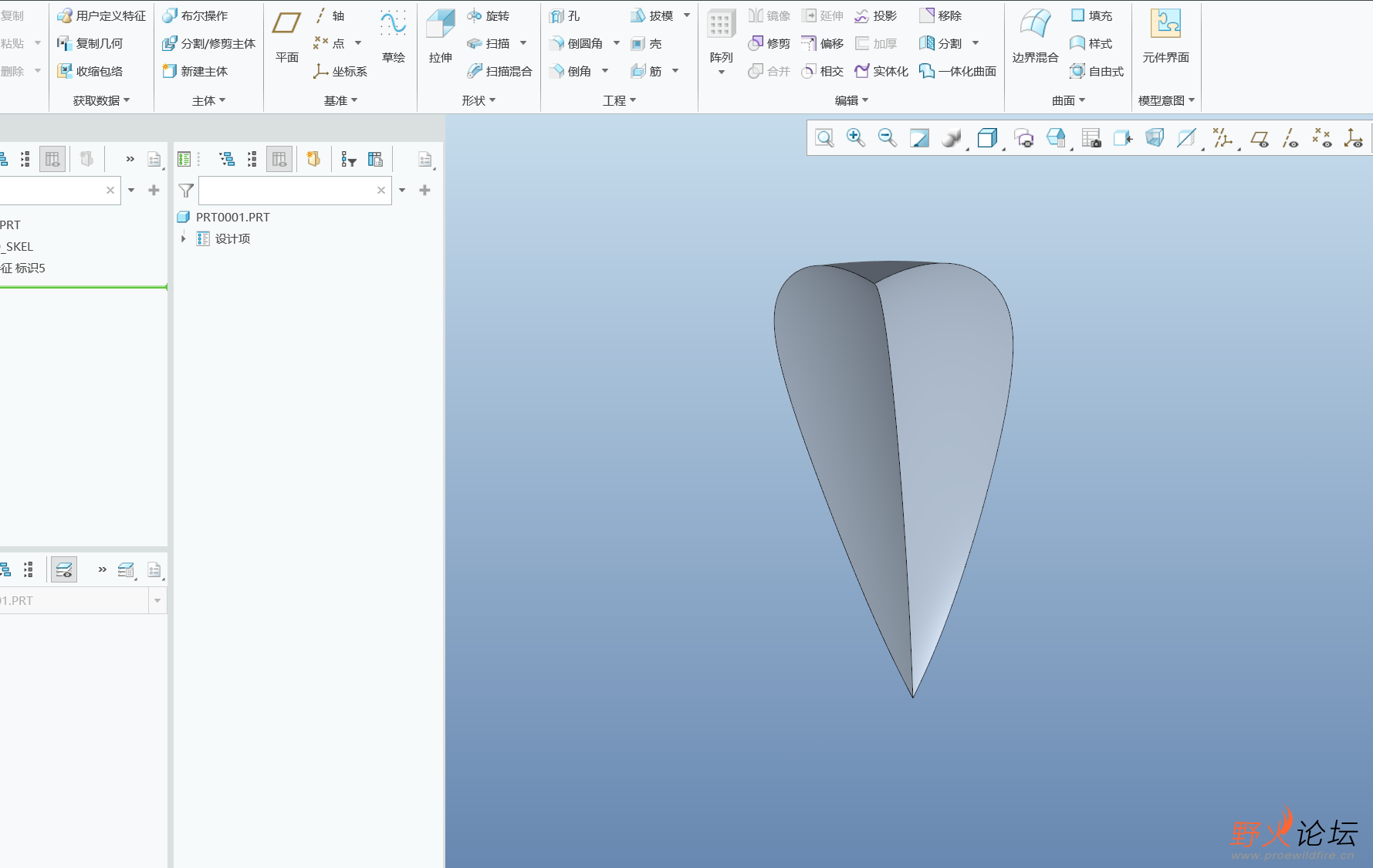
Task: Open the model tree search options dropdown
Action: (402, 190)
